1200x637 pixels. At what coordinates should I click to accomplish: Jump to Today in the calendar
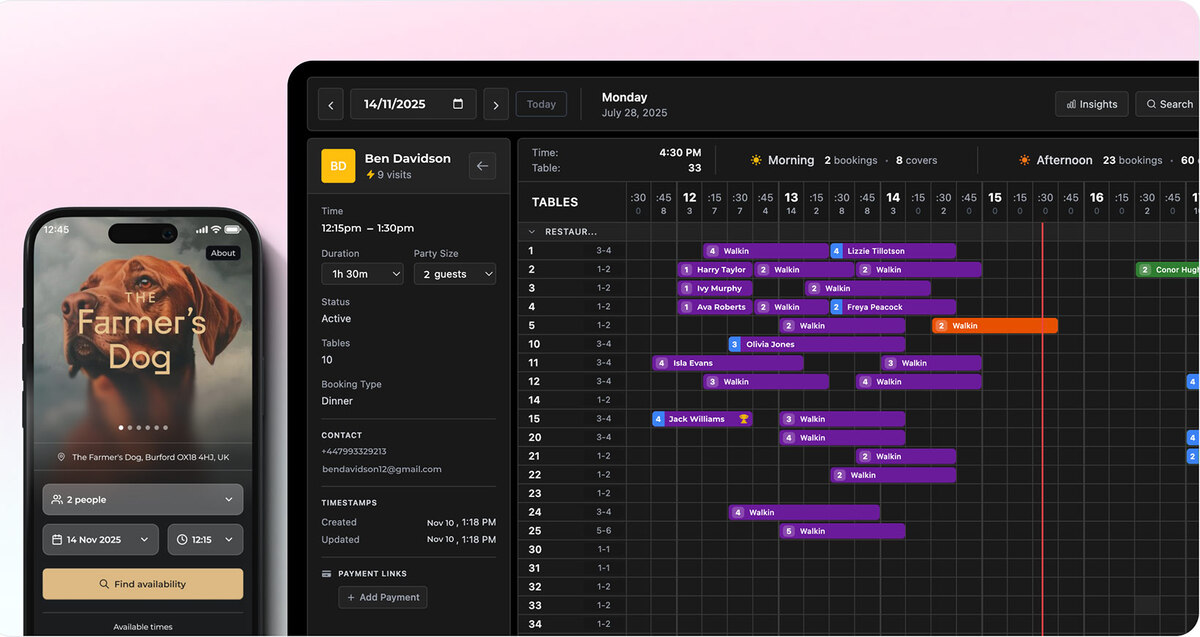[x=541, y=104]
